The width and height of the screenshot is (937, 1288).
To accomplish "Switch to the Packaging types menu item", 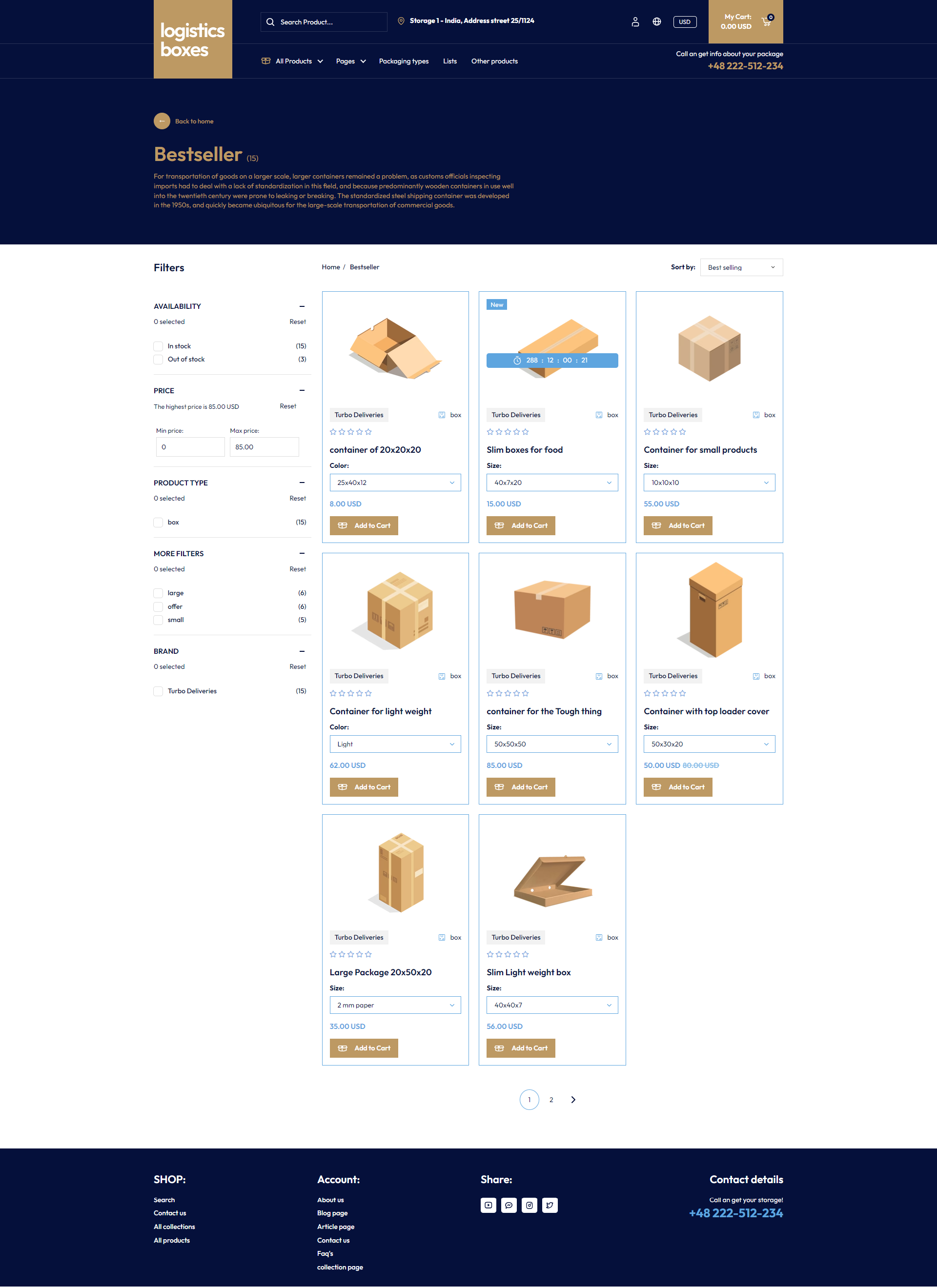I will point(404,61).
